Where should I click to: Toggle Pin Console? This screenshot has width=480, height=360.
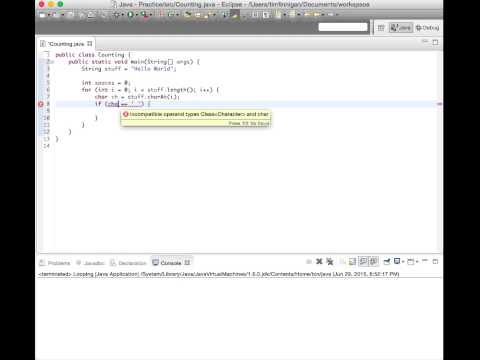386,262
